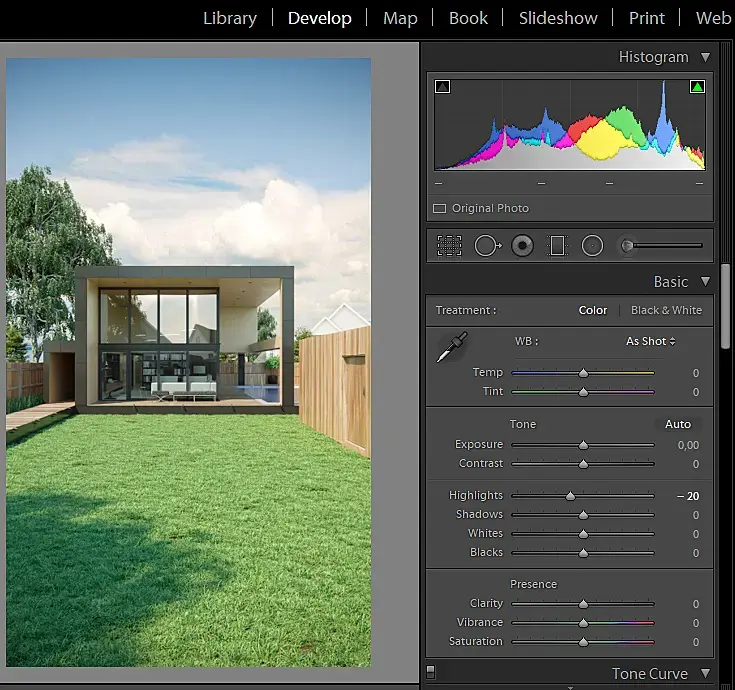Switch to the Slideshow module
The image size is (735, 690).
tap(558, 18)
